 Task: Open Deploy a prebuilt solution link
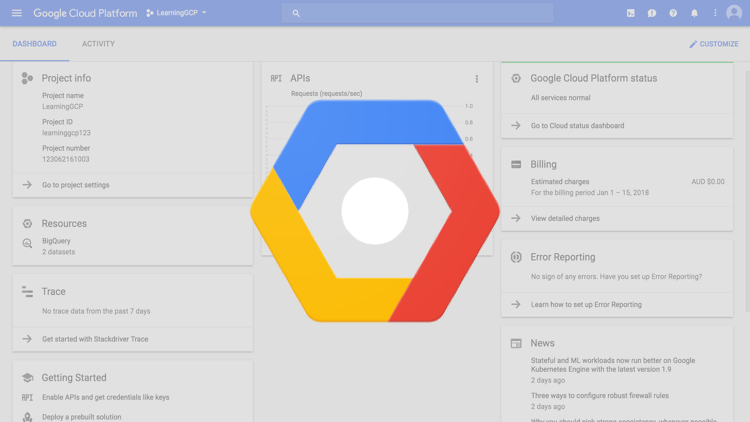click(82, 417)
